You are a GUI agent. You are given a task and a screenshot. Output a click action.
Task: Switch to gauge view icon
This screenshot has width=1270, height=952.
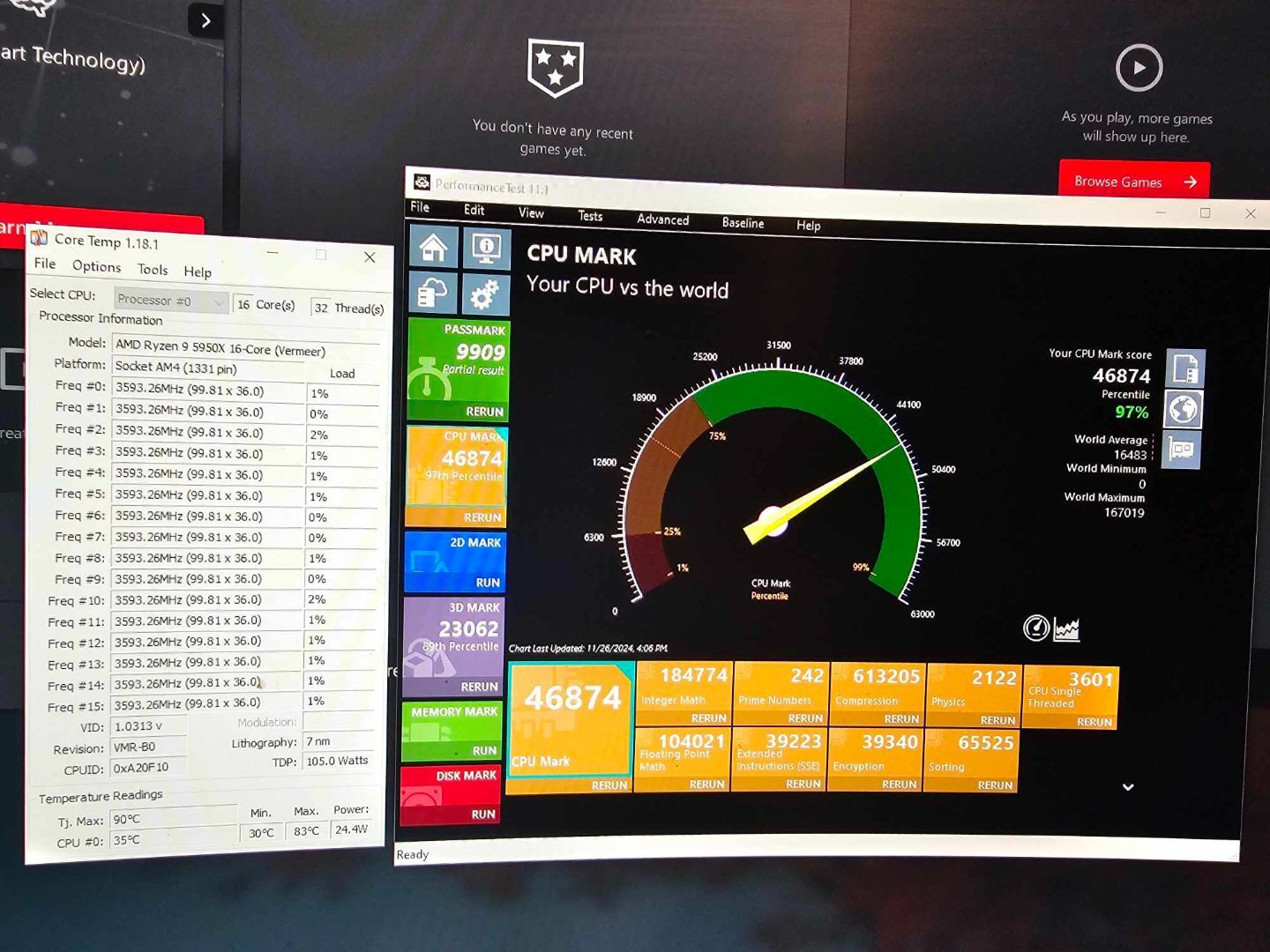[1035, 628]
